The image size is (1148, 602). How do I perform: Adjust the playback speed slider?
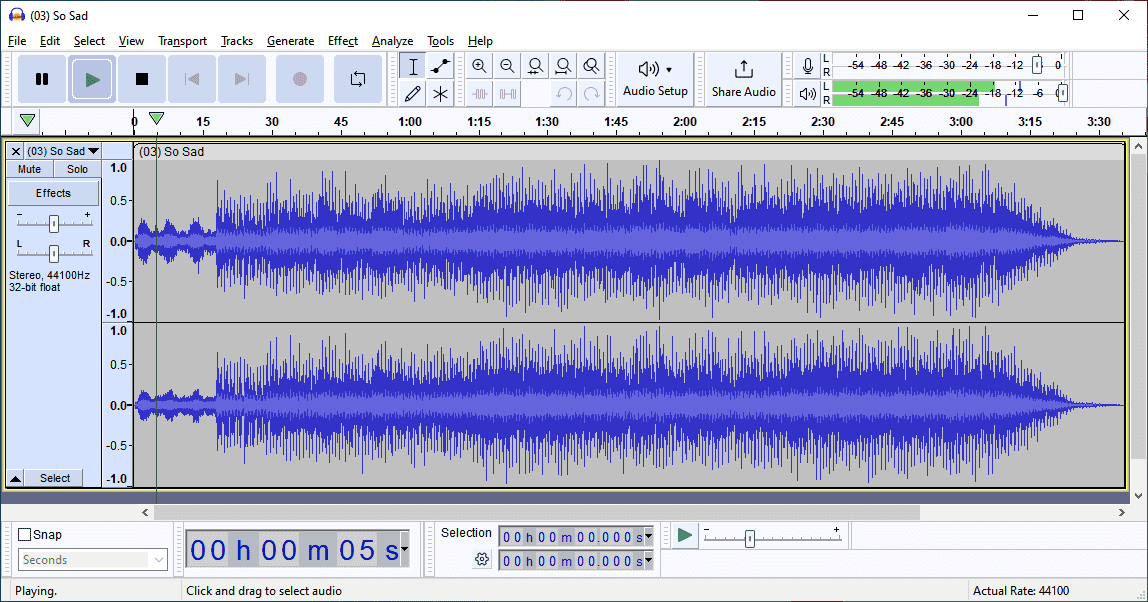pos(750,539)
